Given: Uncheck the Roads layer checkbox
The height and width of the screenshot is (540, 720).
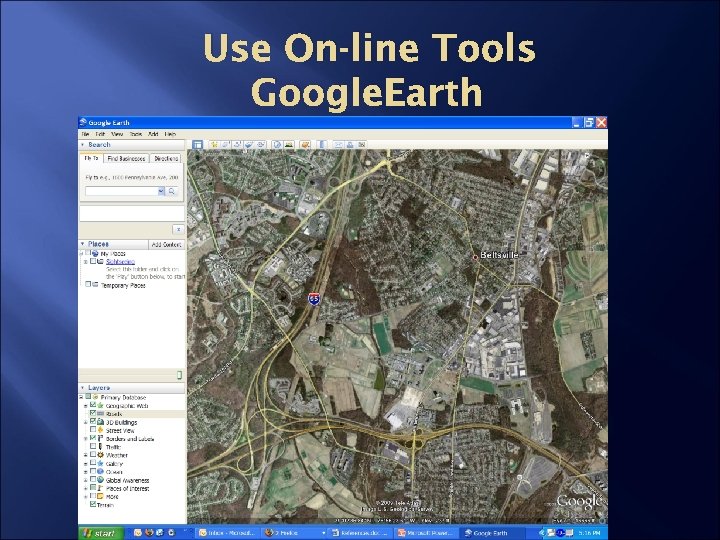Looking at the screenshot, I should point(93,414).
